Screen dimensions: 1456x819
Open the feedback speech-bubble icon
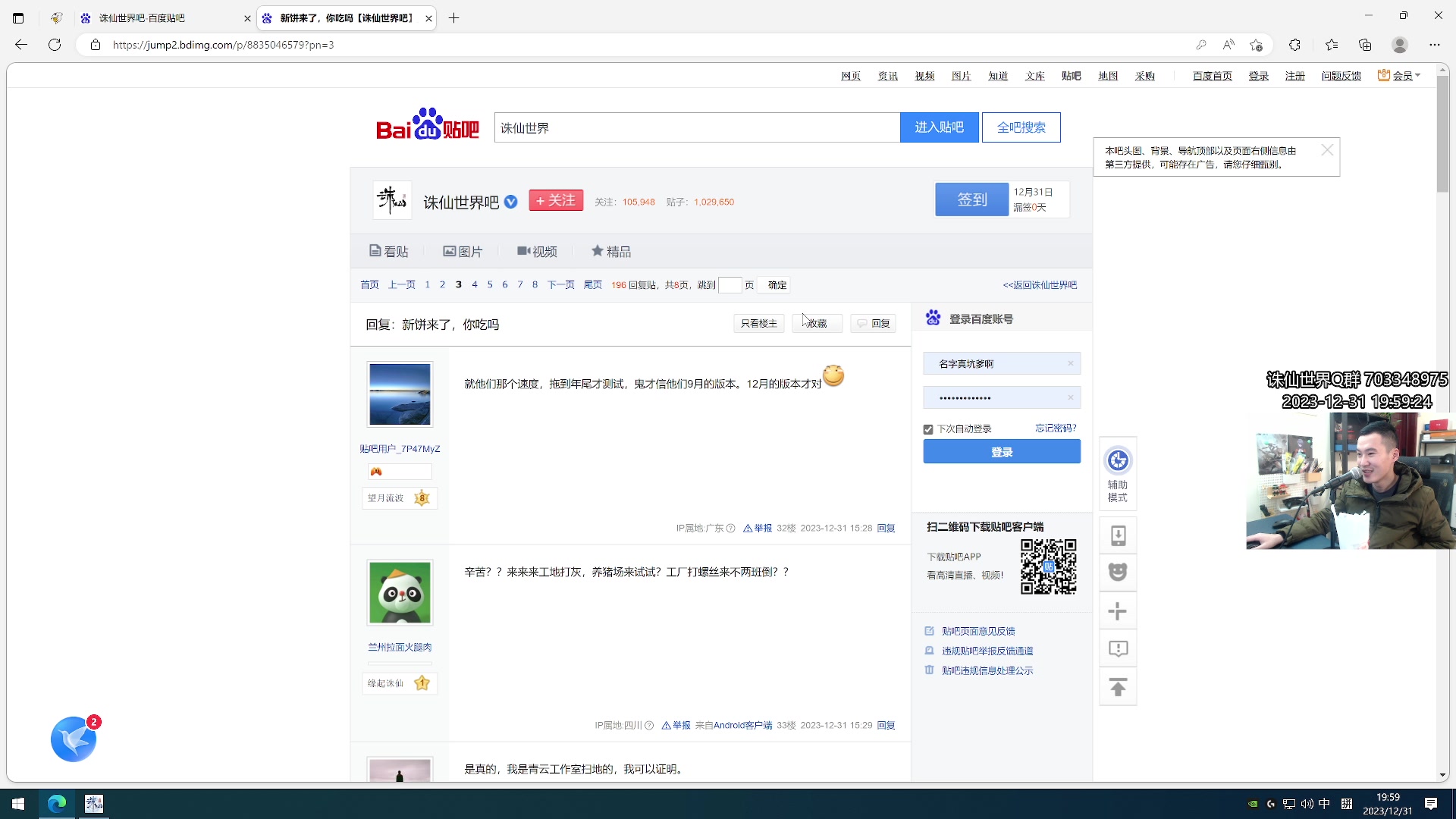[1117, 648]
